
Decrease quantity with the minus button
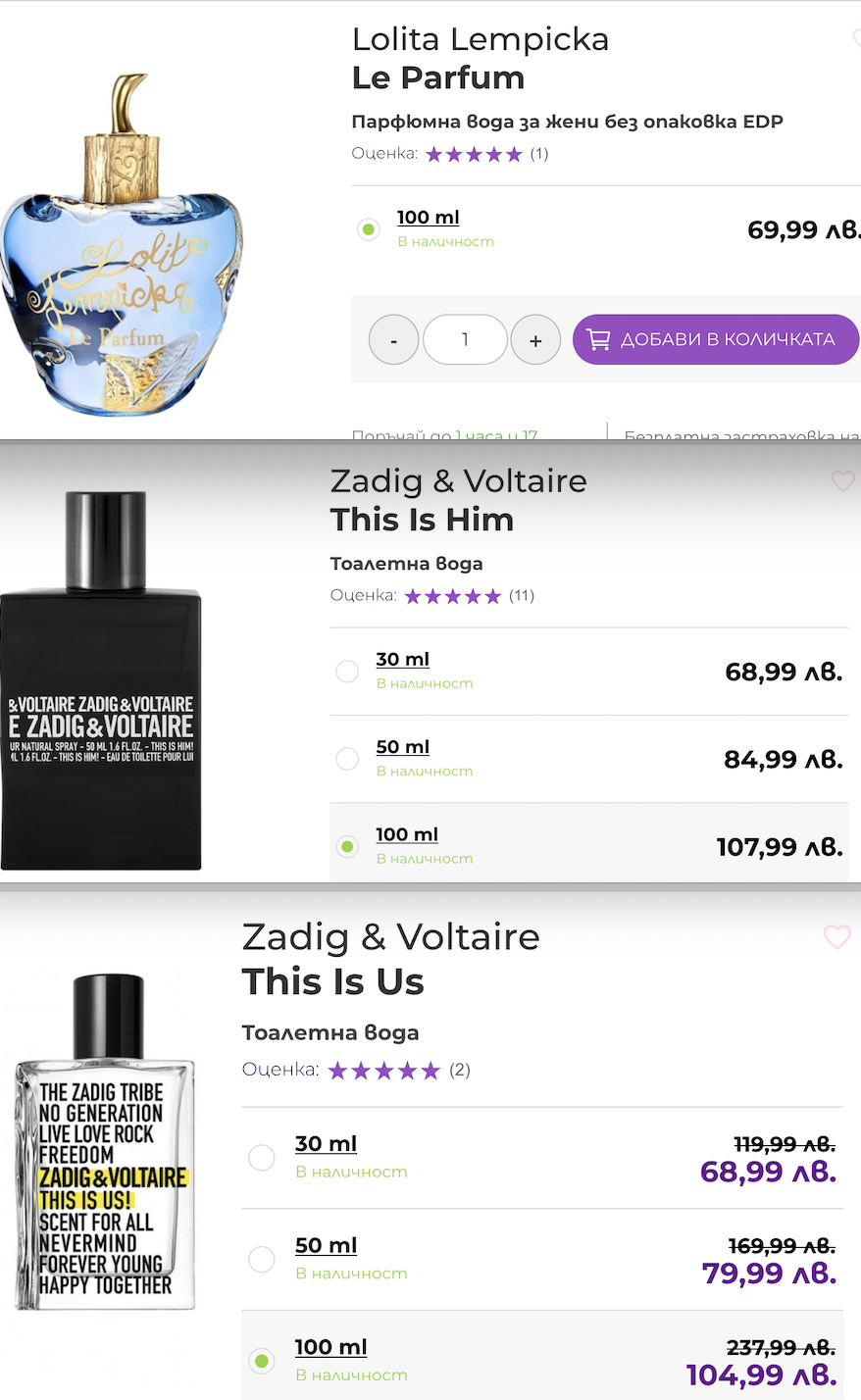pos(394,340)
